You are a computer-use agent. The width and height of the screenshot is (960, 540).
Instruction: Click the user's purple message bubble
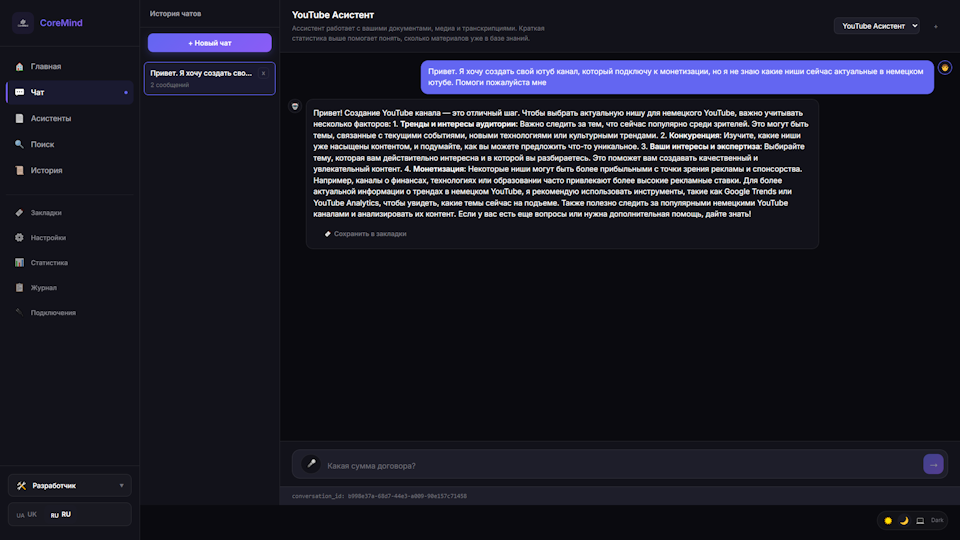pos(677,77)
